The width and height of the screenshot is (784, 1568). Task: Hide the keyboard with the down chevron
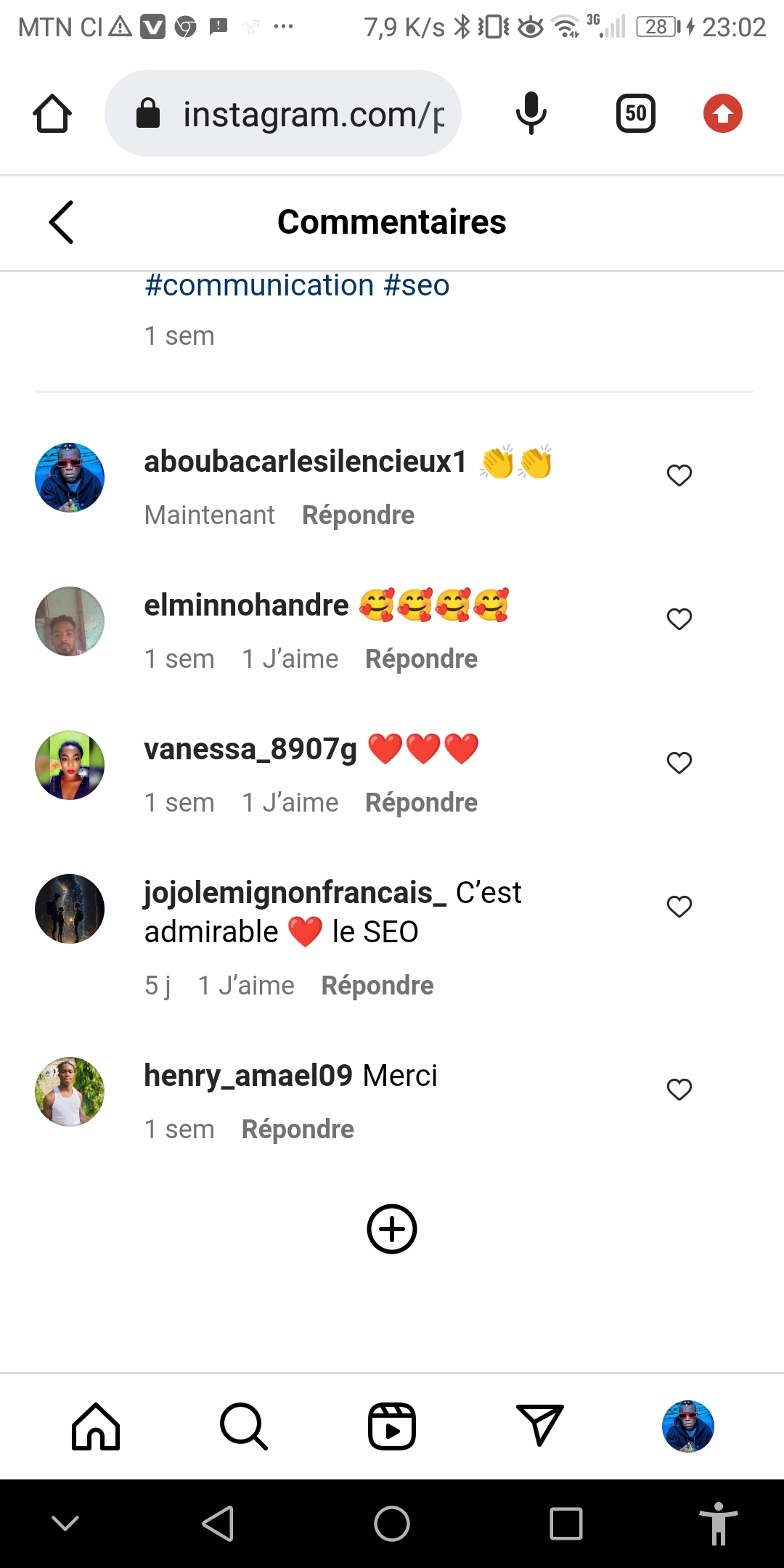point(65,1523)
